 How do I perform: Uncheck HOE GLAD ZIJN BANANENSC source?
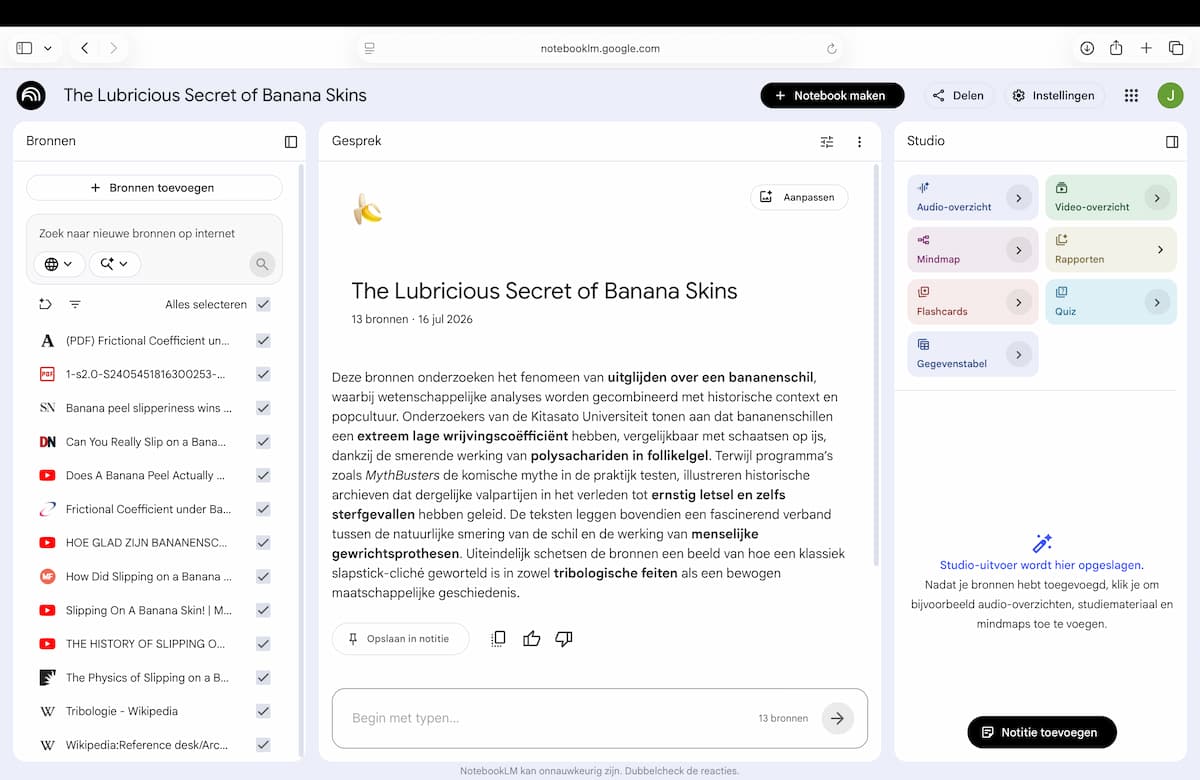click(263, 543)
